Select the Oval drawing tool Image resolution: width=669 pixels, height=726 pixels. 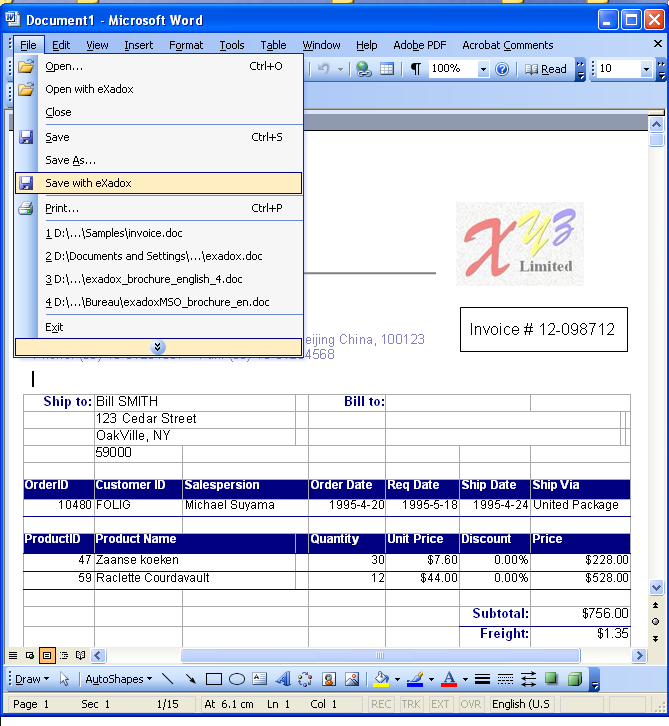point(237,679)
